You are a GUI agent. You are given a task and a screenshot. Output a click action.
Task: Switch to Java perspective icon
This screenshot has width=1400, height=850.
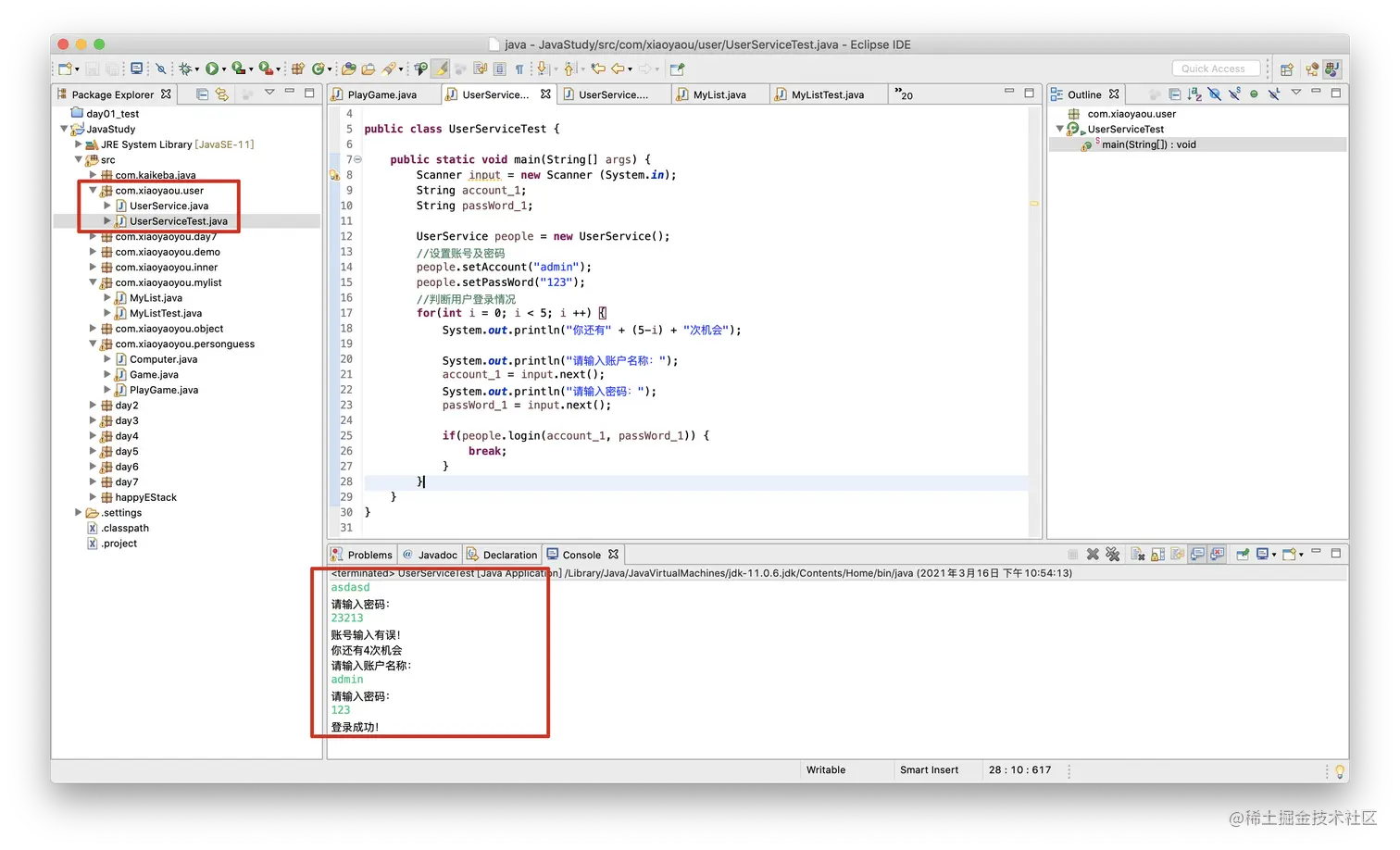(x=1332, y=69)
